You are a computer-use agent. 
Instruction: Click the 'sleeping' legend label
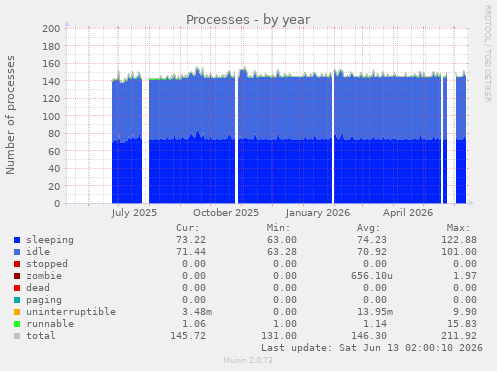(x=50, y=240)
